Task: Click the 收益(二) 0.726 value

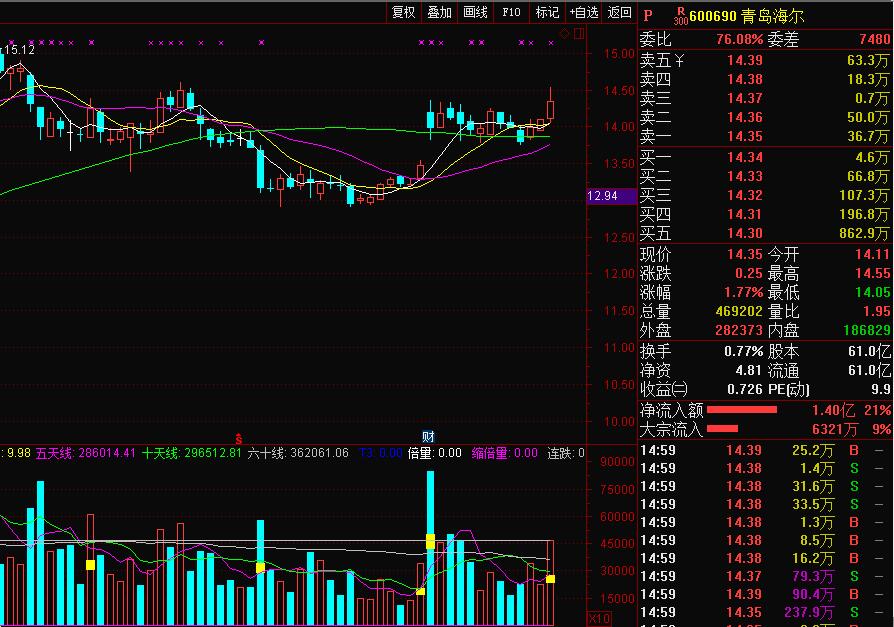Action: (745, 389)
